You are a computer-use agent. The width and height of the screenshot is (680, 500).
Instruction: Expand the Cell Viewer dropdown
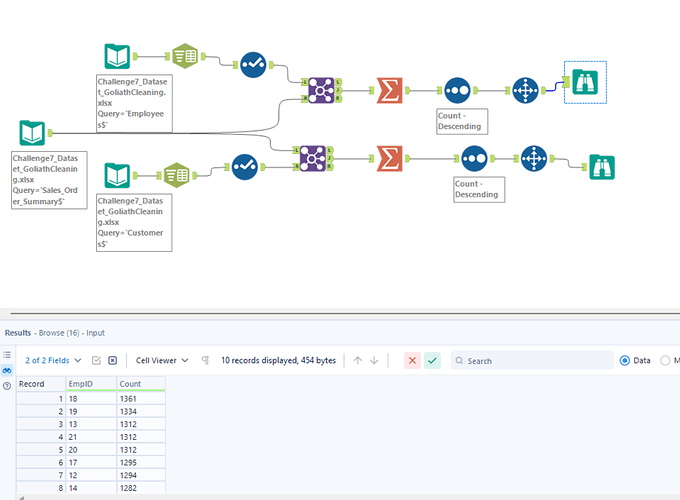click(x=160, y=360)
